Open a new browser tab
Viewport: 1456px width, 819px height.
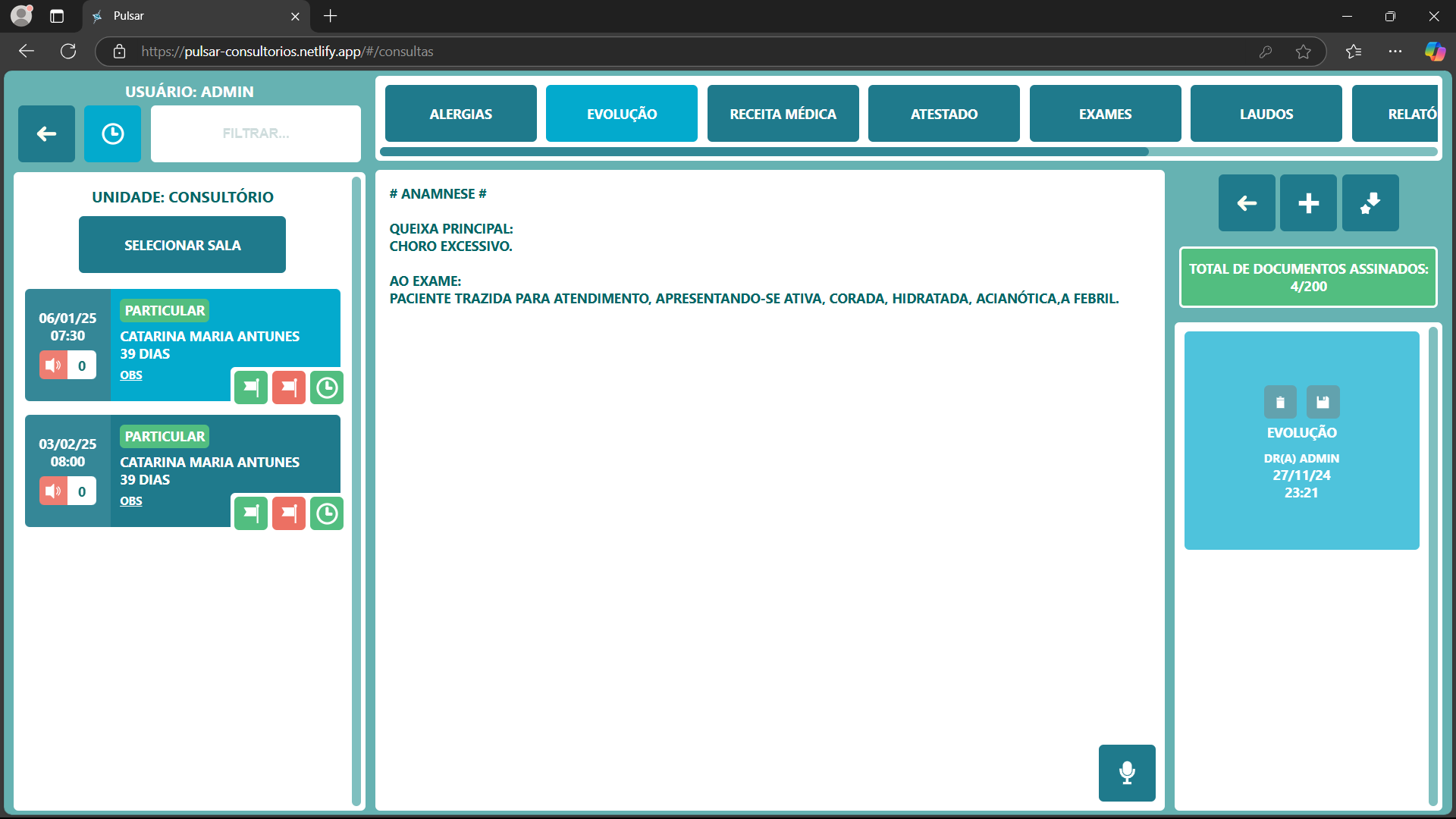click(x=331, y=16)
